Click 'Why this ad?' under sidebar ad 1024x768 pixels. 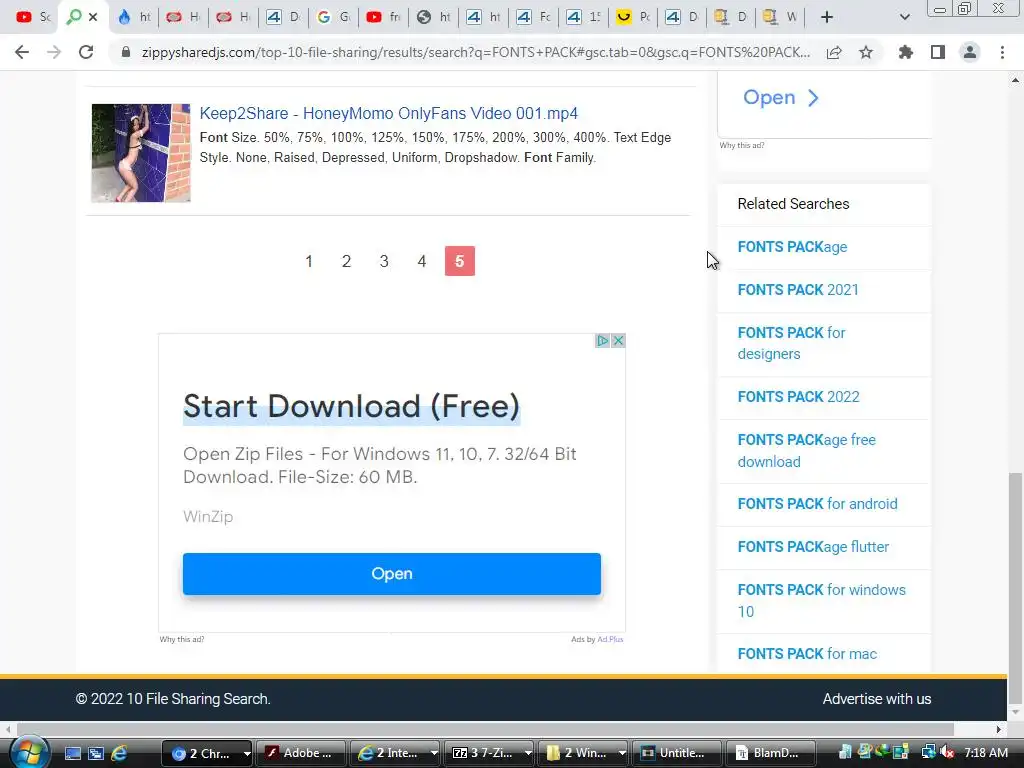[x=742, y=145]
